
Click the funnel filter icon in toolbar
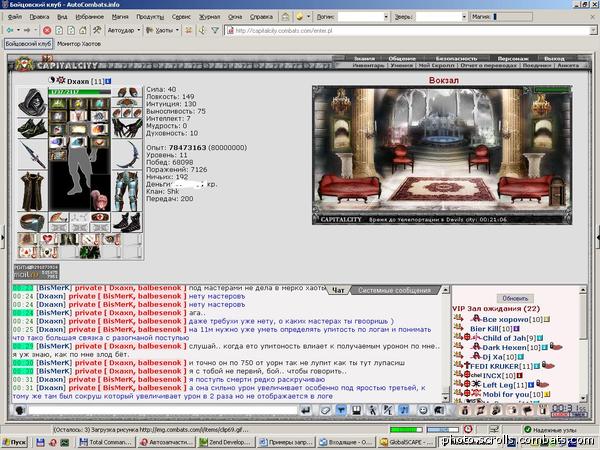(x=215, y=30)
